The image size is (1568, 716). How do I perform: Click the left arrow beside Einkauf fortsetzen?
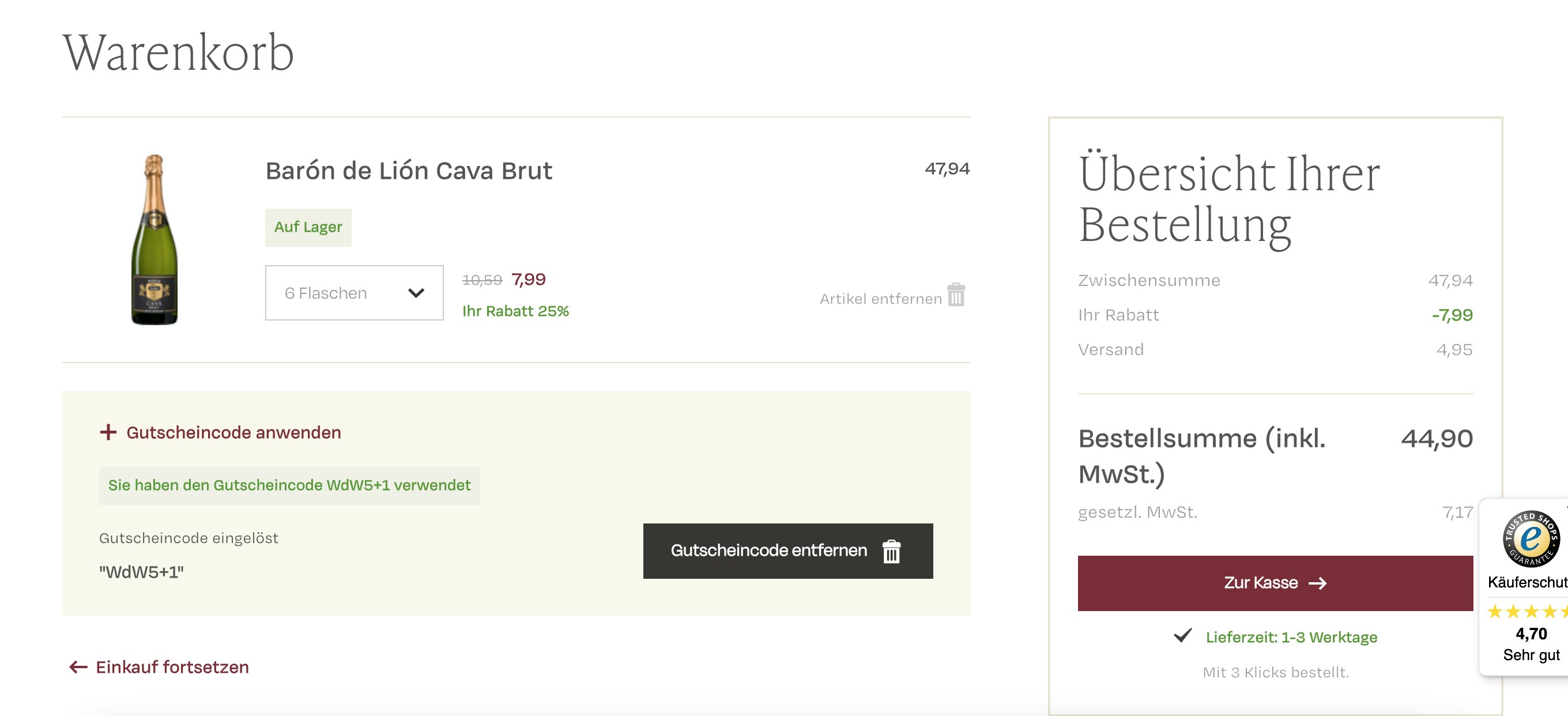click(x=78, y=668)
